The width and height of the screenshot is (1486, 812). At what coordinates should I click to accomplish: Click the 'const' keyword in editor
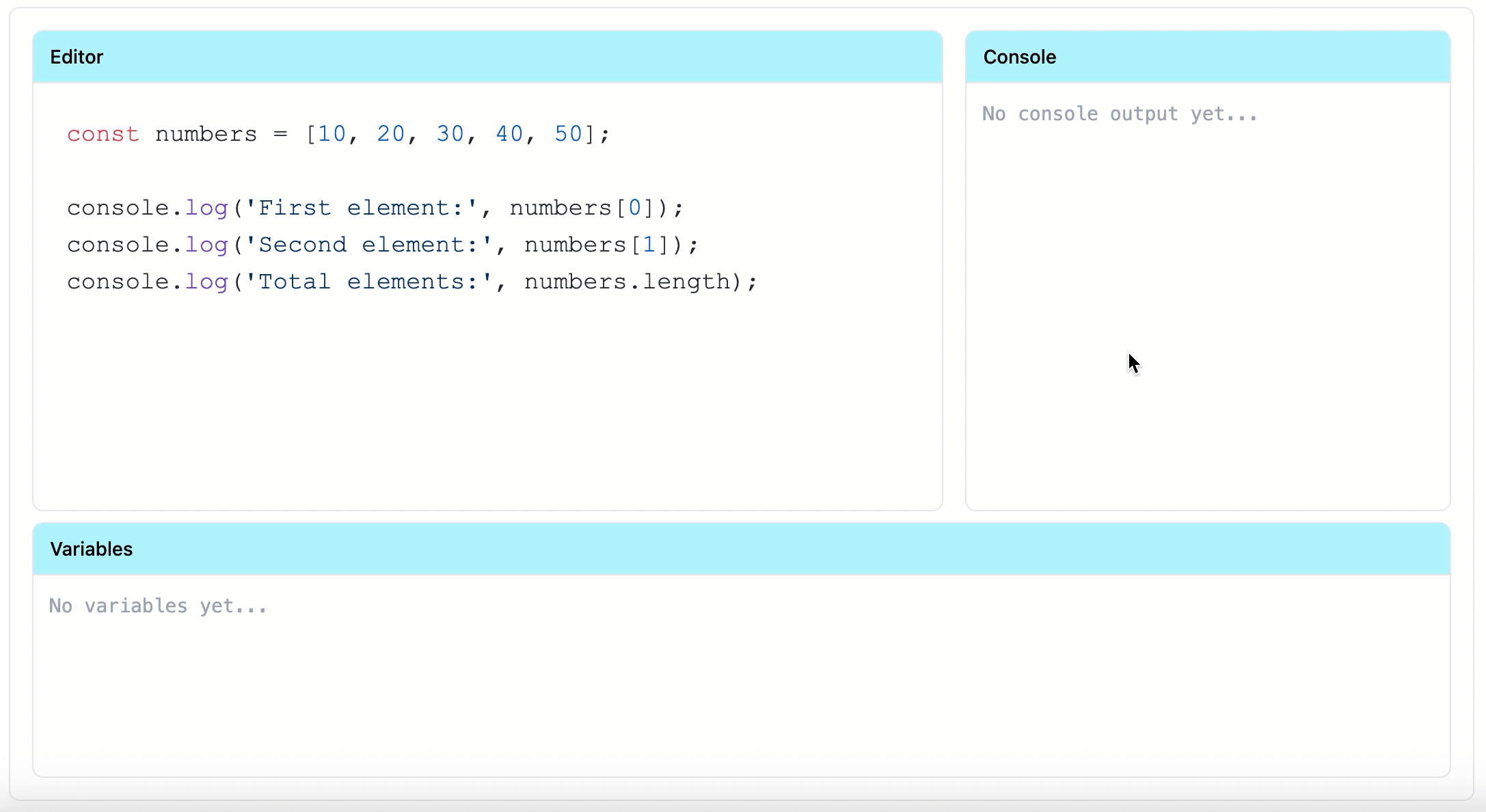(103, 134)
